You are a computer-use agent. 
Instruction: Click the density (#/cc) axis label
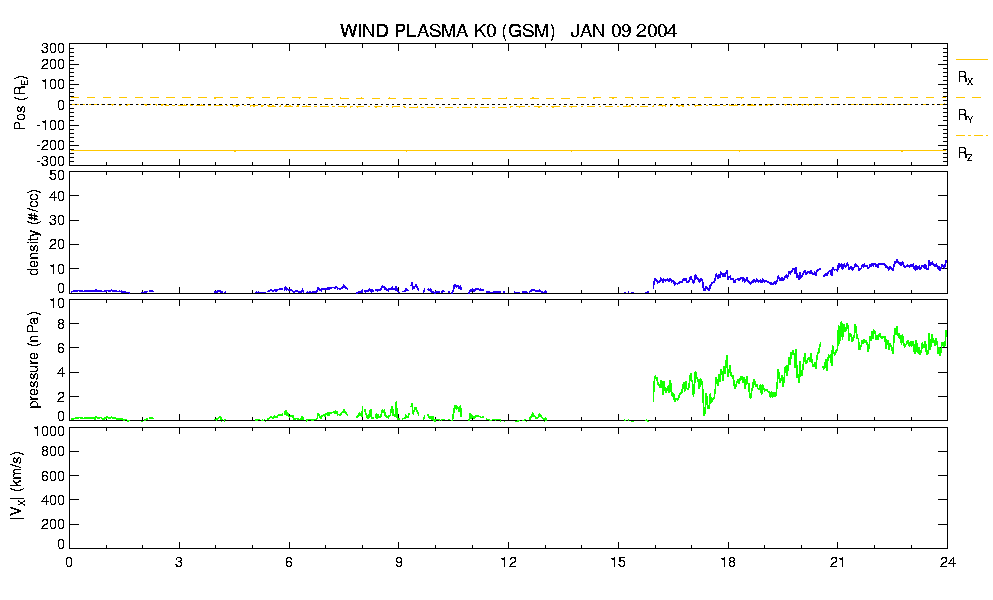[34, 232]
